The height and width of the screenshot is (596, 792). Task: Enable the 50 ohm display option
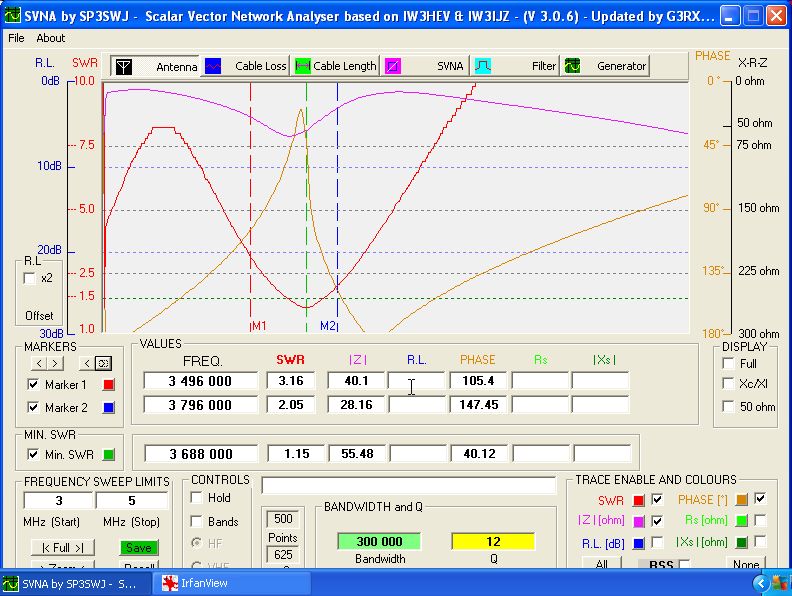point(728,407)
